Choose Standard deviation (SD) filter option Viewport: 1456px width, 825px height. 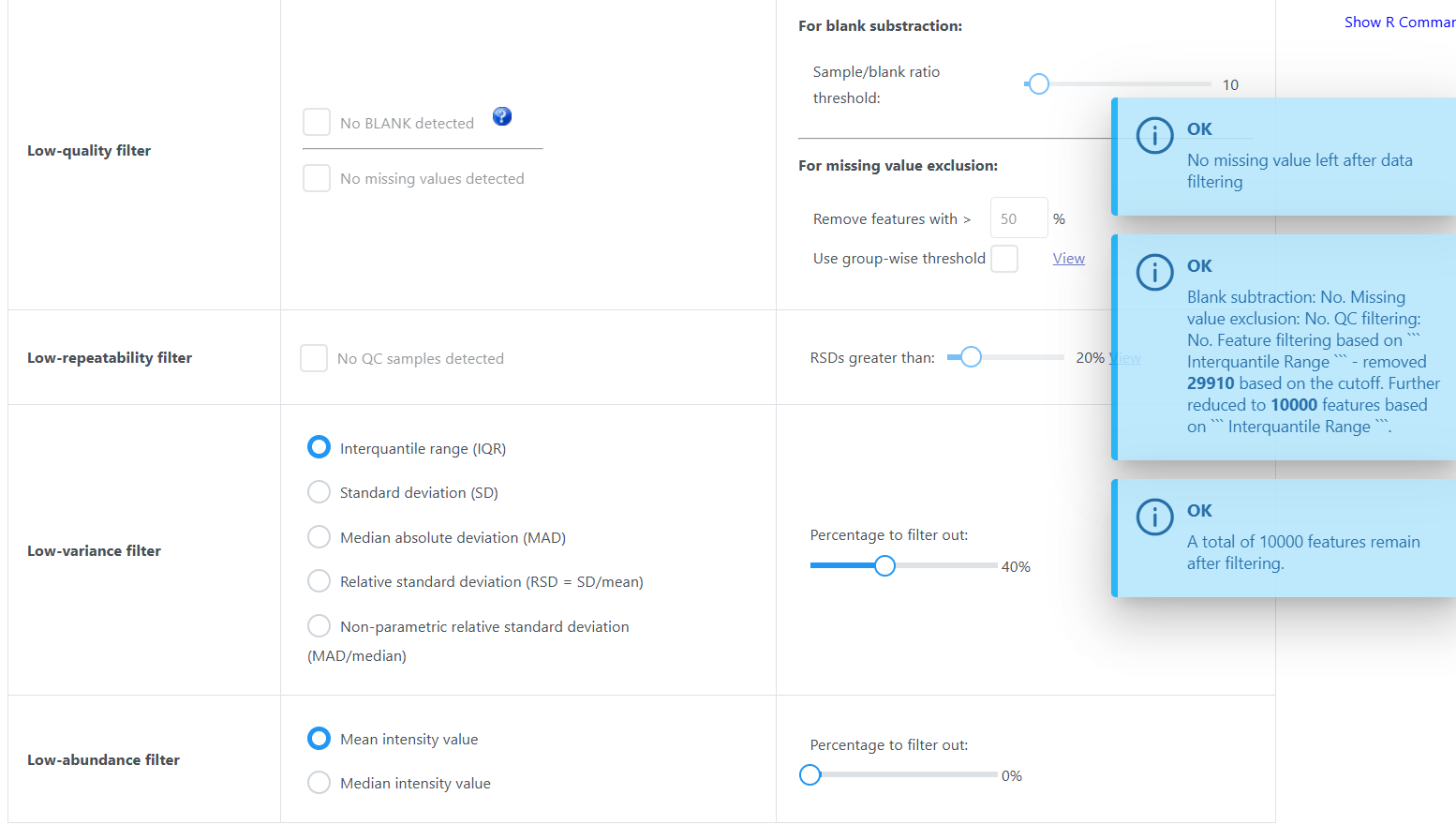[319, 492]
